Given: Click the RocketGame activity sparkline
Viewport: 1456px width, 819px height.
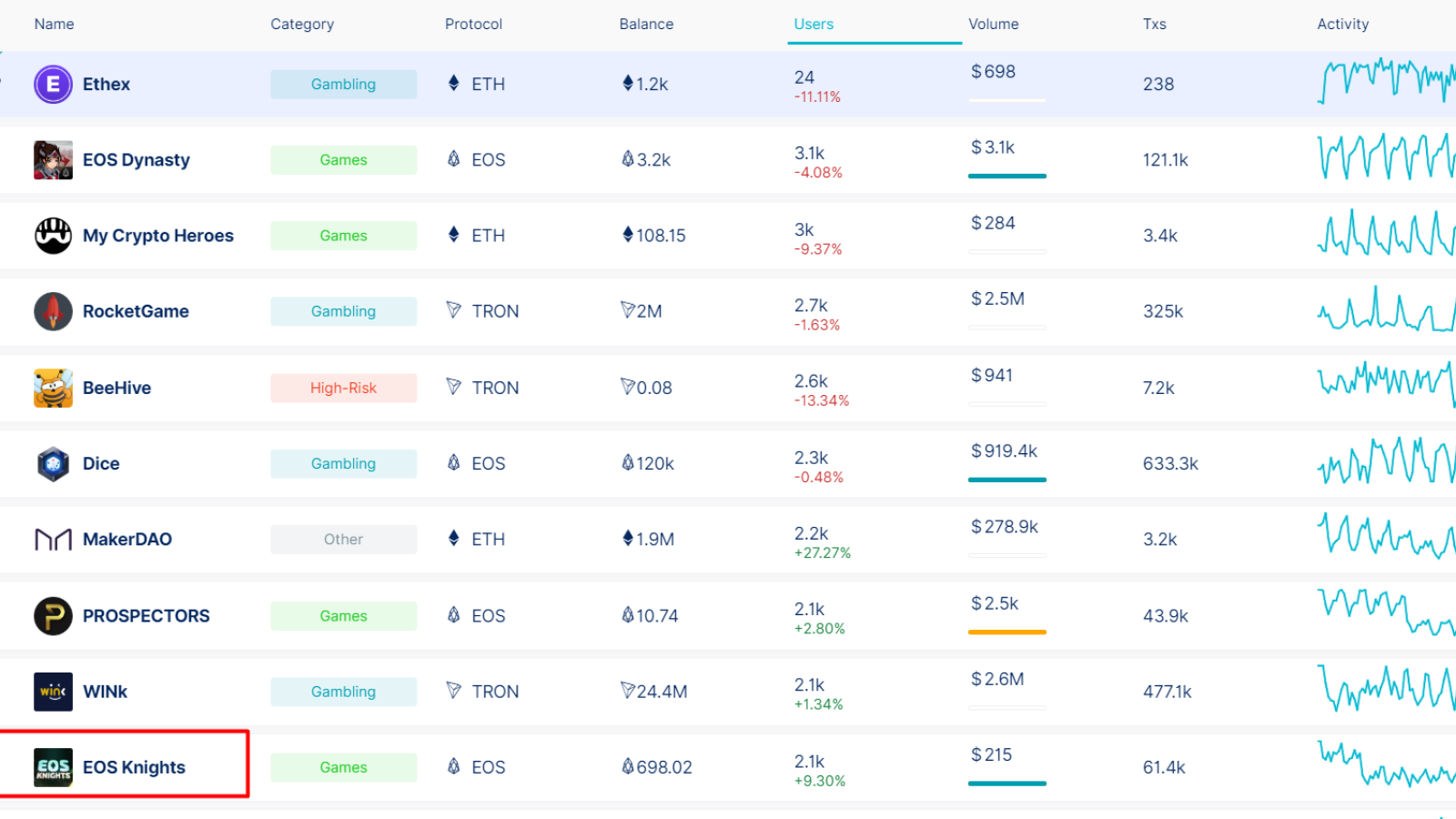Looking at the screenshot, I should (x=1386, y=309).
